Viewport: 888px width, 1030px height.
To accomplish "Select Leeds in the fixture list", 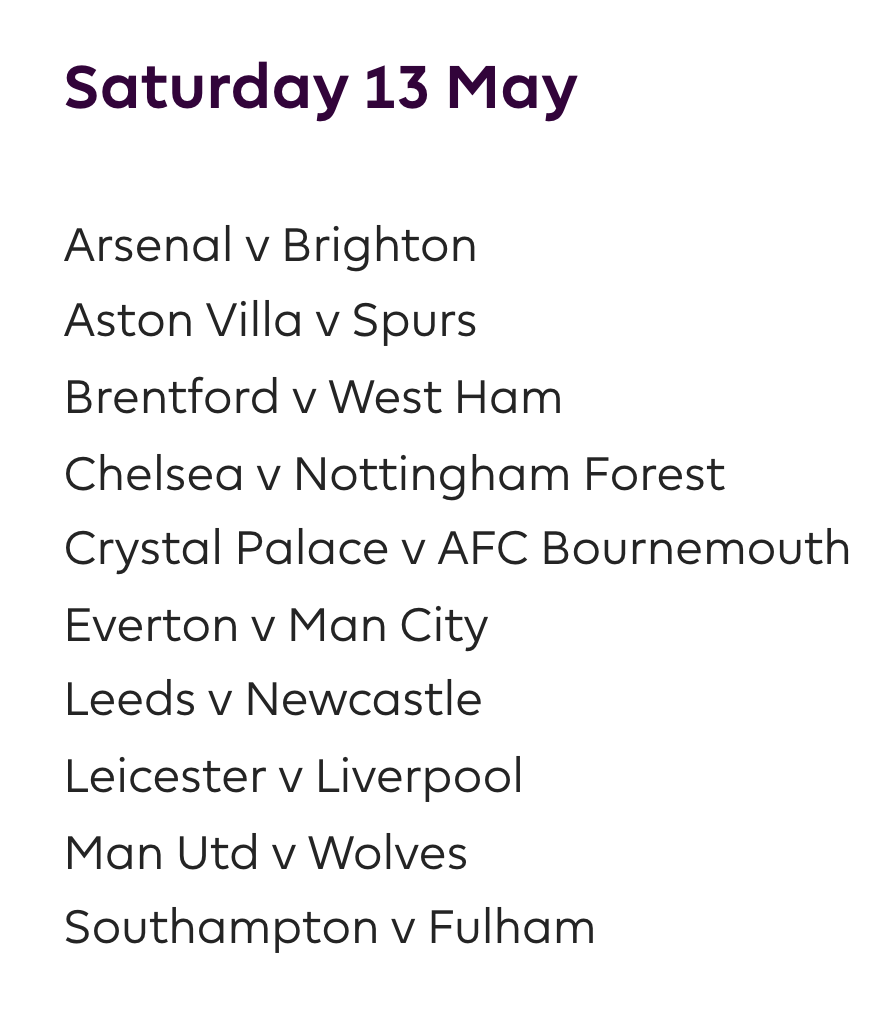I will [129, 700].
